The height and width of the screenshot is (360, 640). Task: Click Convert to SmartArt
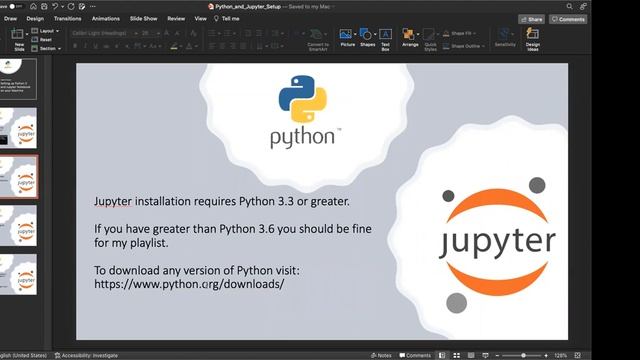click(318, 40)
